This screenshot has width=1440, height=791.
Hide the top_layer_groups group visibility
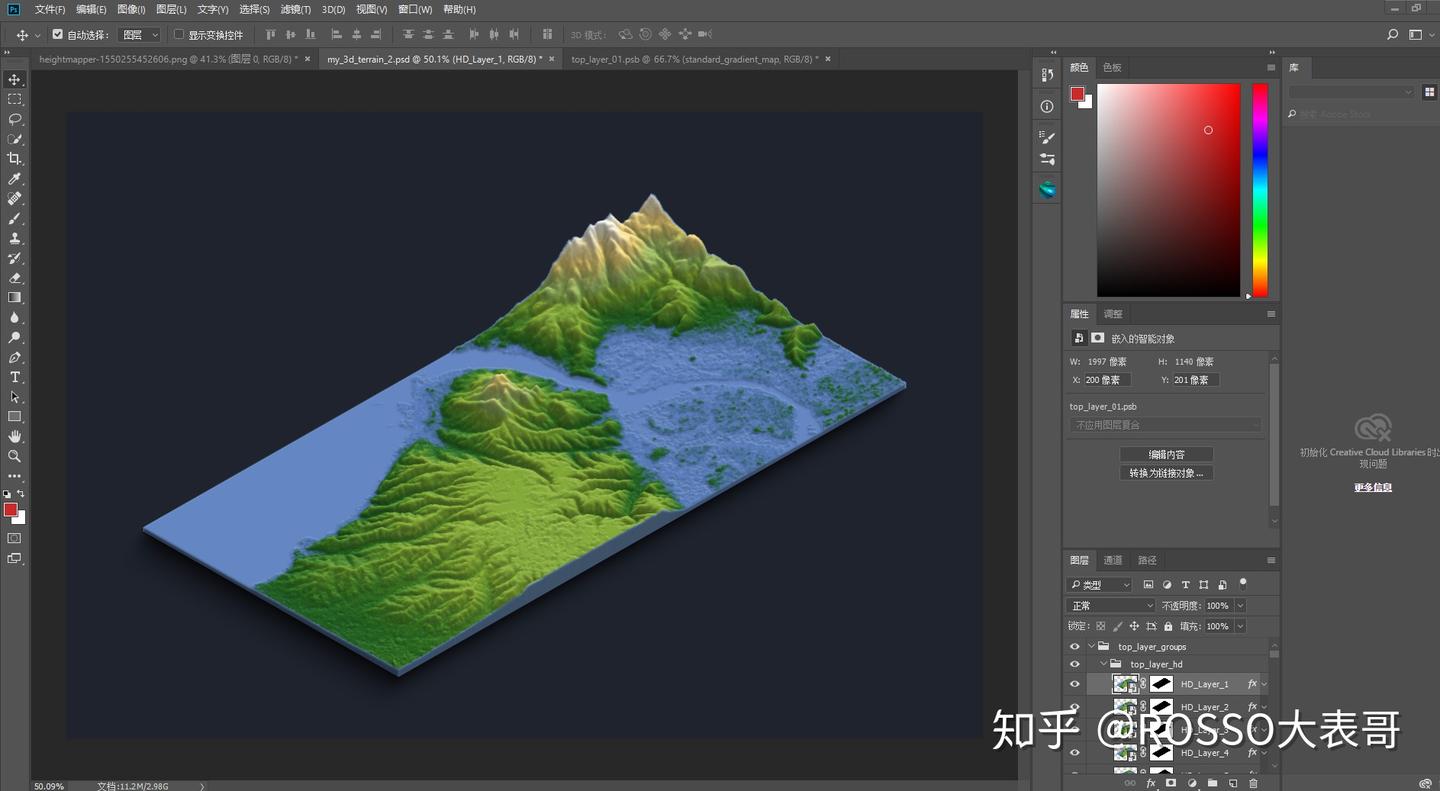coord(1074,646)
